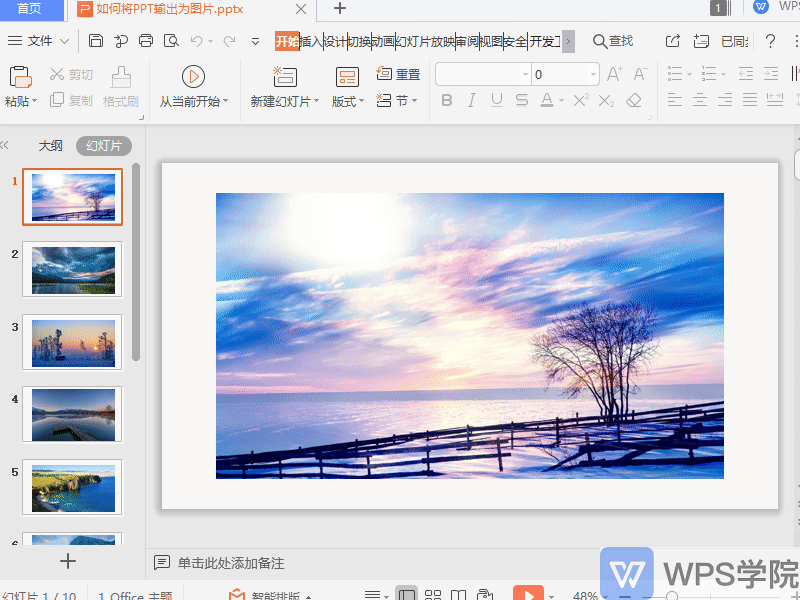Screen dimensions: 800x600
Task: Click the 重置 reset button
Action: click(398, 74)
